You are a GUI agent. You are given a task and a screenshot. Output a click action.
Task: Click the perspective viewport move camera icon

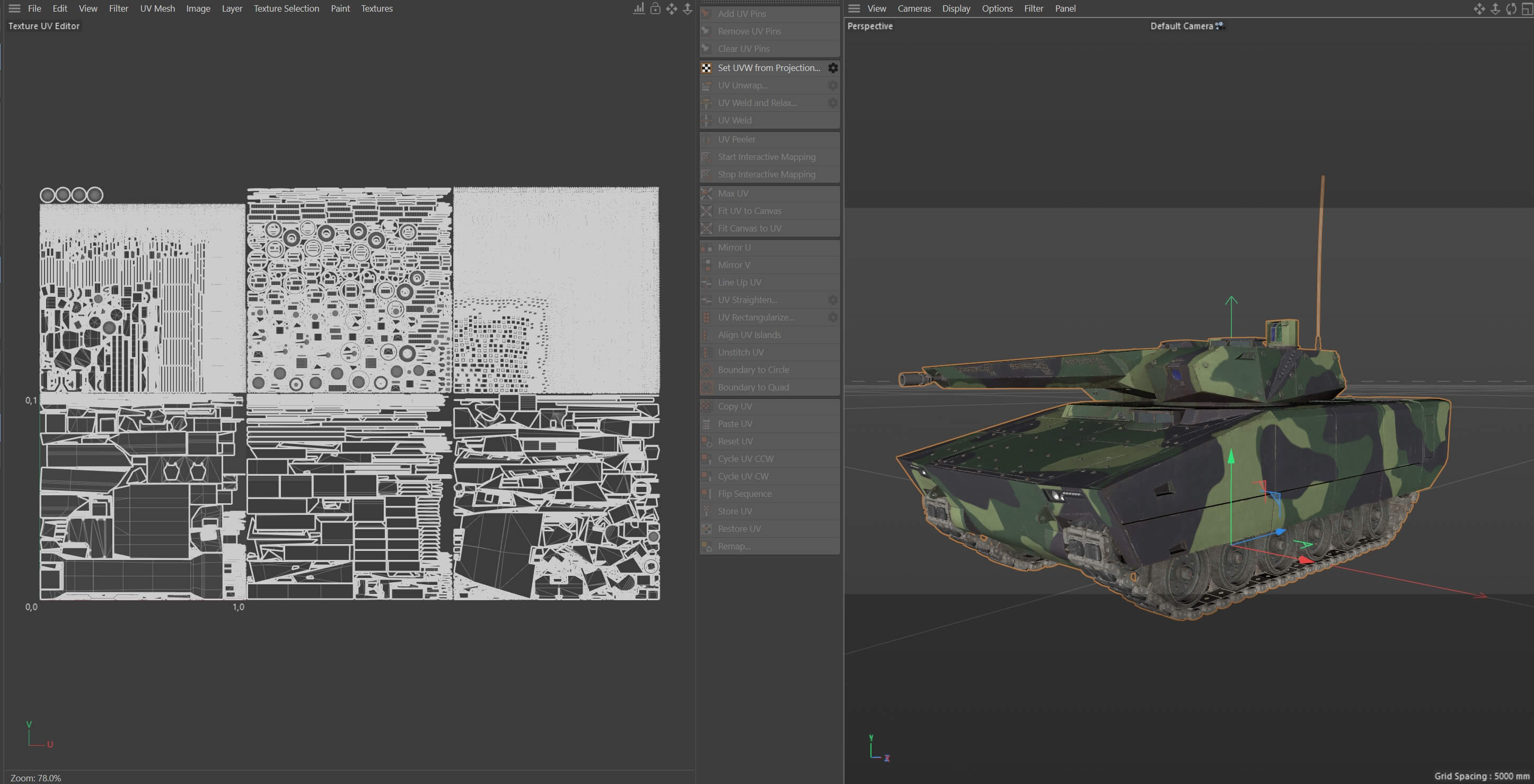tap(1479, 8)
